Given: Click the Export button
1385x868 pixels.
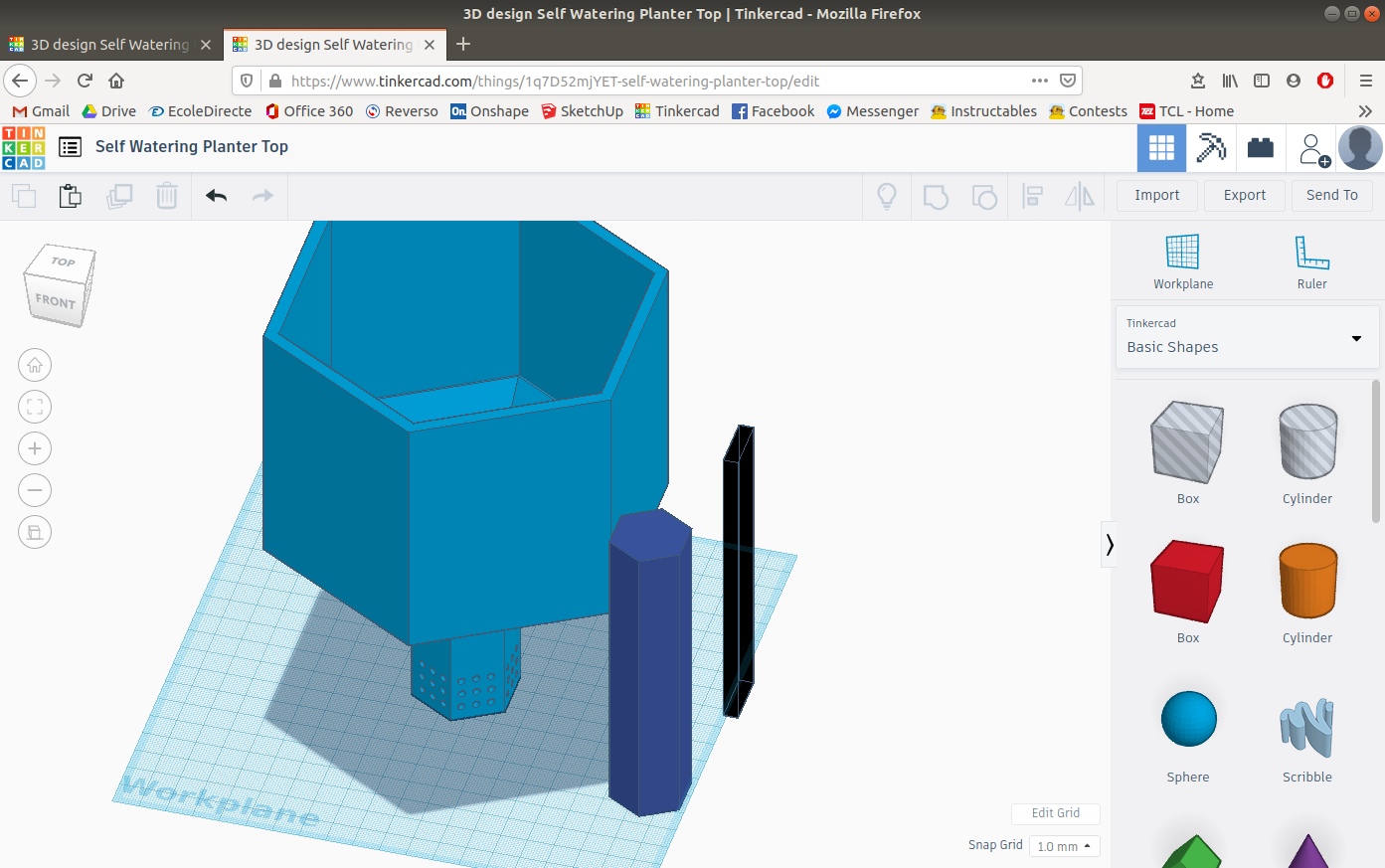Looking at the screenshot, I should point(1245,196).
